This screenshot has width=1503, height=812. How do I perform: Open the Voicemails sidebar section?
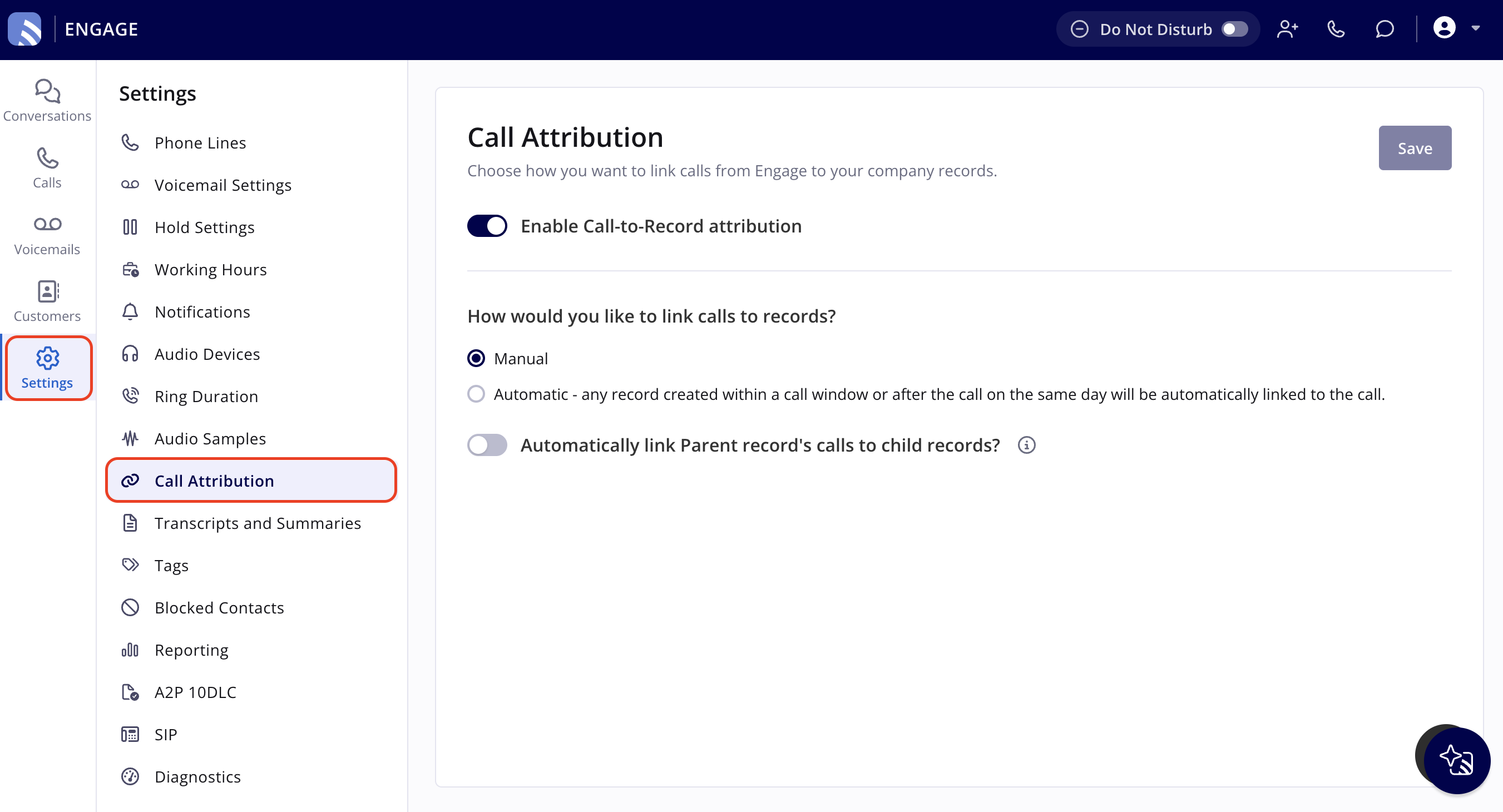point(47,235)
